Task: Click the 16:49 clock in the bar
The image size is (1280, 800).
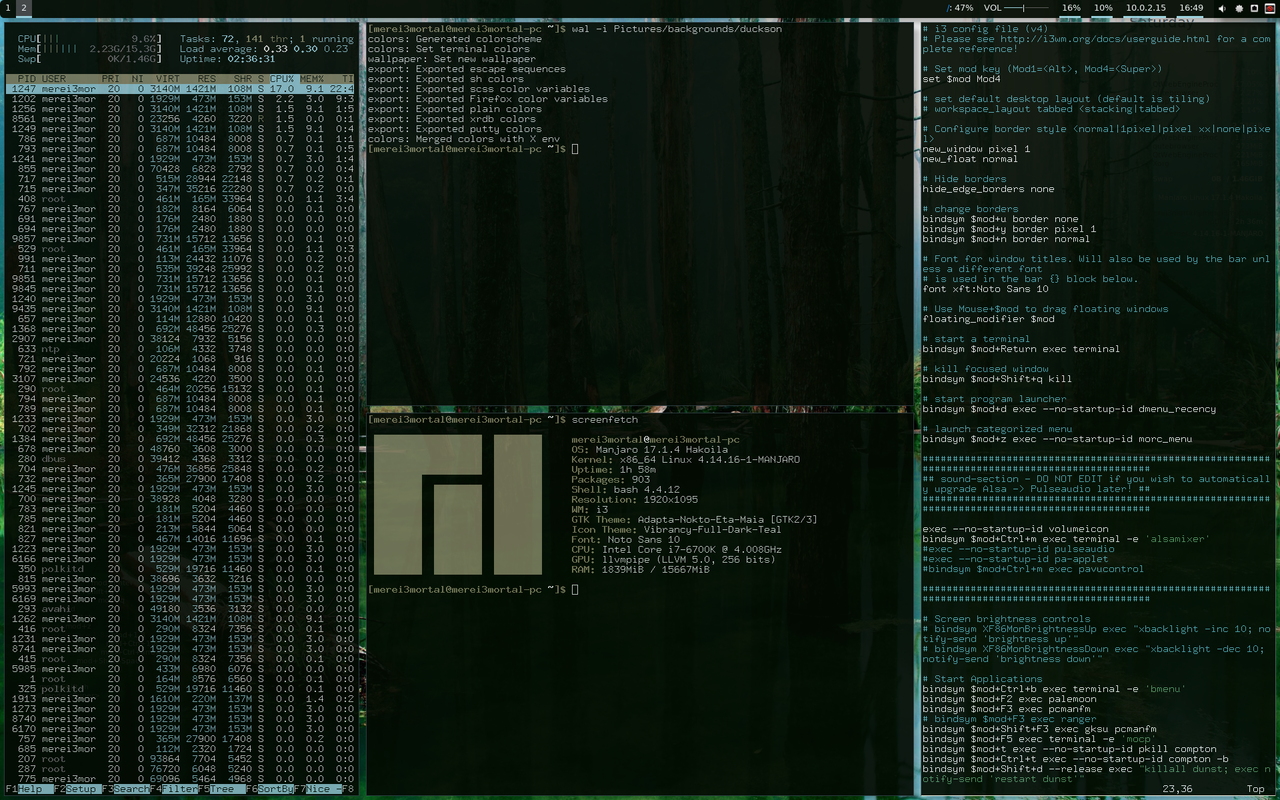Action: click(x=1191, y=8)
